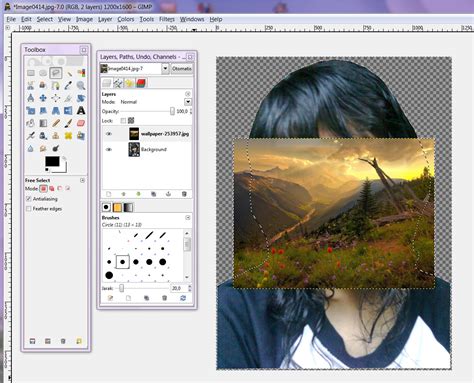Viewport: 474px width, 383px height.
Task: Select the Scissors Select tool
Action: 31,85
